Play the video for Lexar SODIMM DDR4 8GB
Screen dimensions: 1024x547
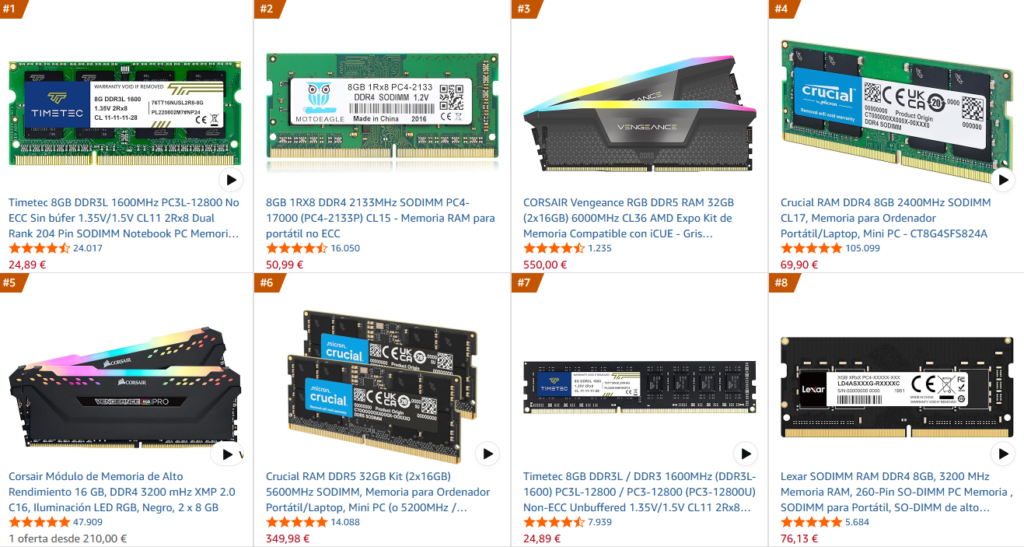point(1003,454)
